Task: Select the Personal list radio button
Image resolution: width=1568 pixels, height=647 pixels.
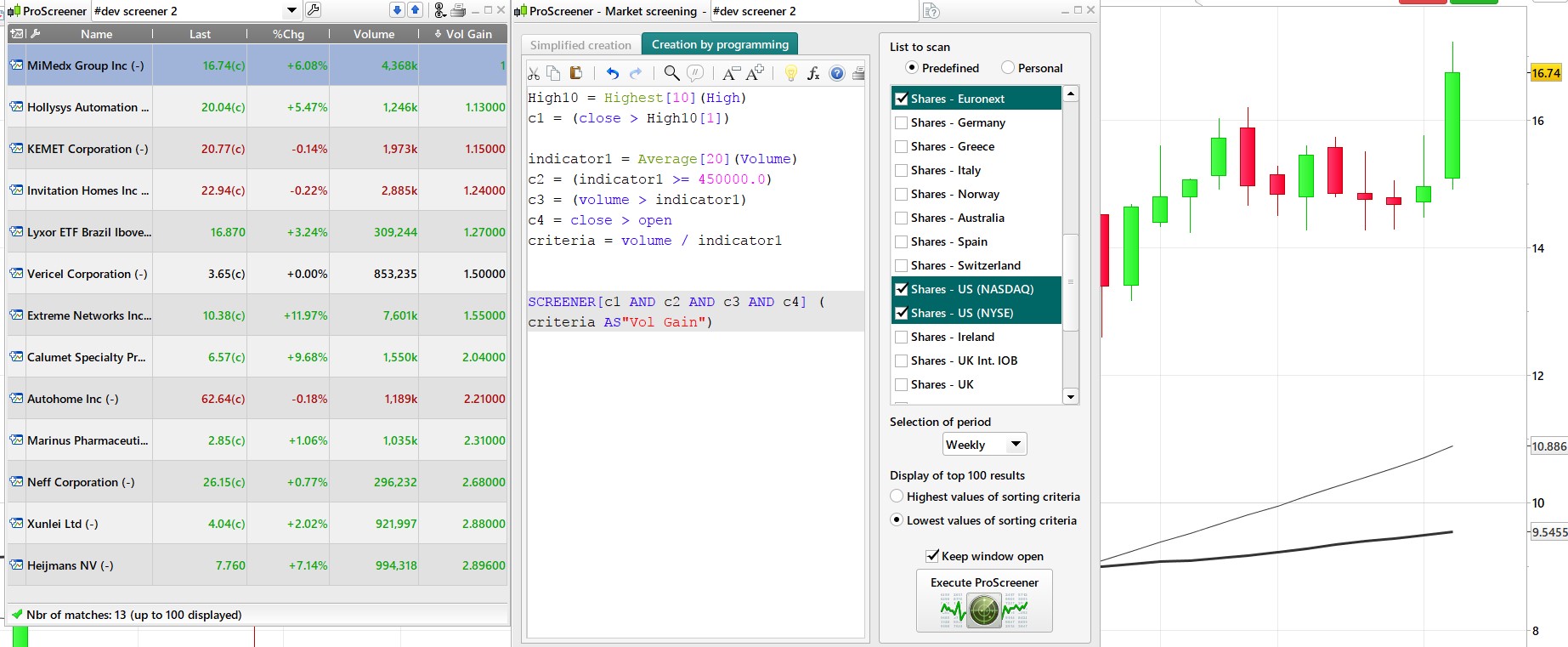Action: 1008,68
